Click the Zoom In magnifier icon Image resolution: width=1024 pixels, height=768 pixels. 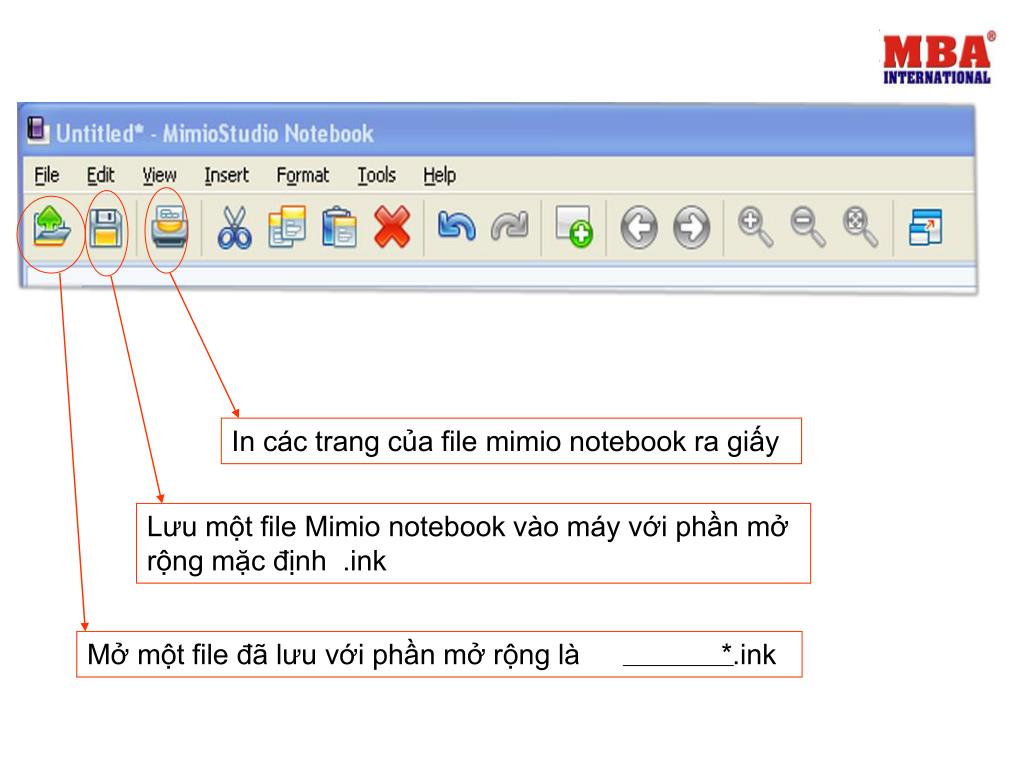(756, 227)
